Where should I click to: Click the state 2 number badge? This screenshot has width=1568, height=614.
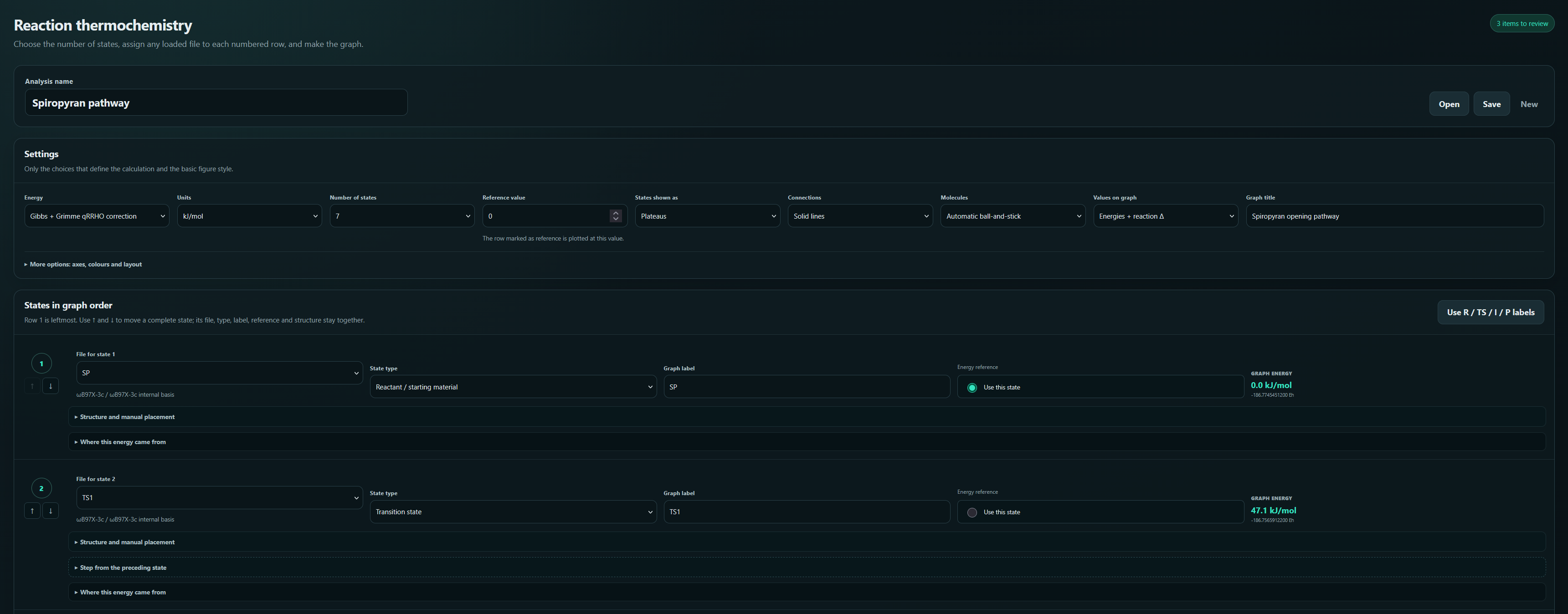[41, 488]
